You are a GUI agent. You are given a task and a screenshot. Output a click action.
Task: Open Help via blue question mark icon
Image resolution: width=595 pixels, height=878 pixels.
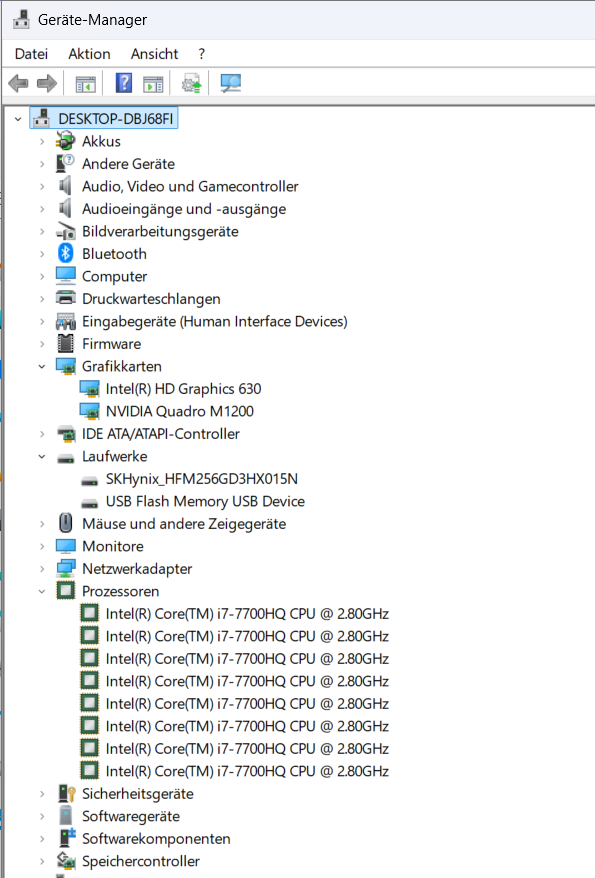(124, 83)
